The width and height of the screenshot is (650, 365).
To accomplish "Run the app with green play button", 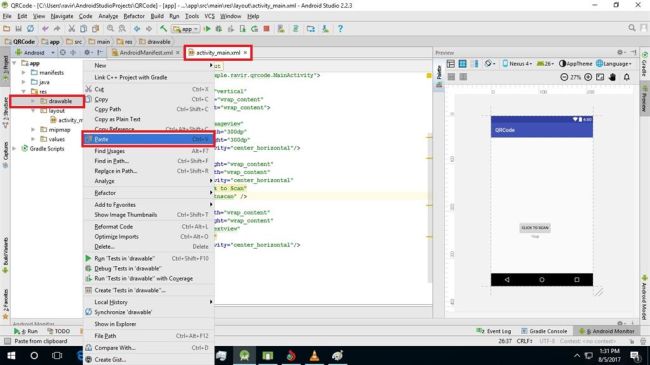I will [x=207, y=29].
